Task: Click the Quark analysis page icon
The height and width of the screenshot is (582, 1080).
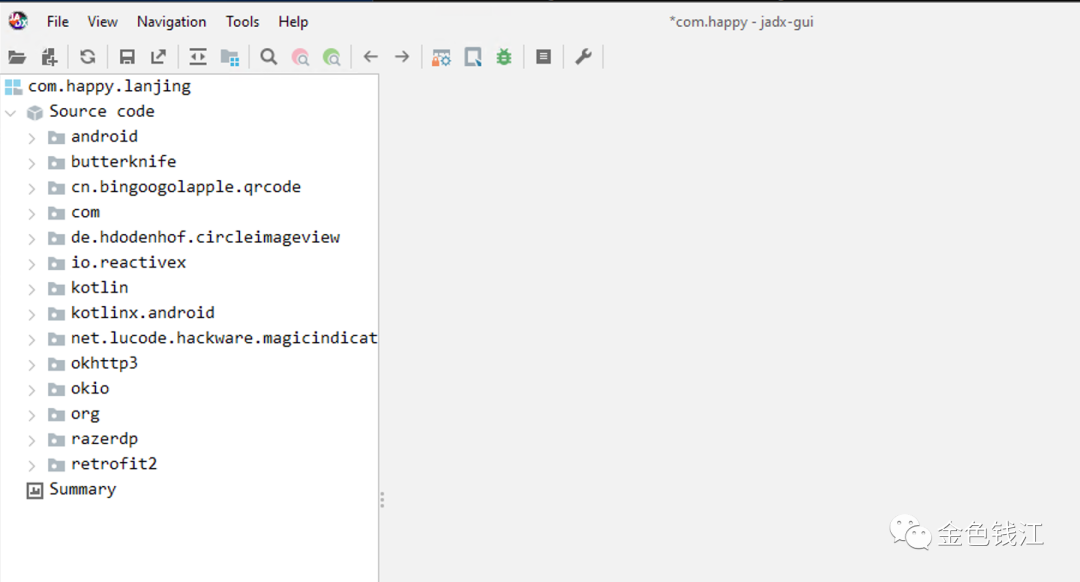Action: [x=473, y=57]
